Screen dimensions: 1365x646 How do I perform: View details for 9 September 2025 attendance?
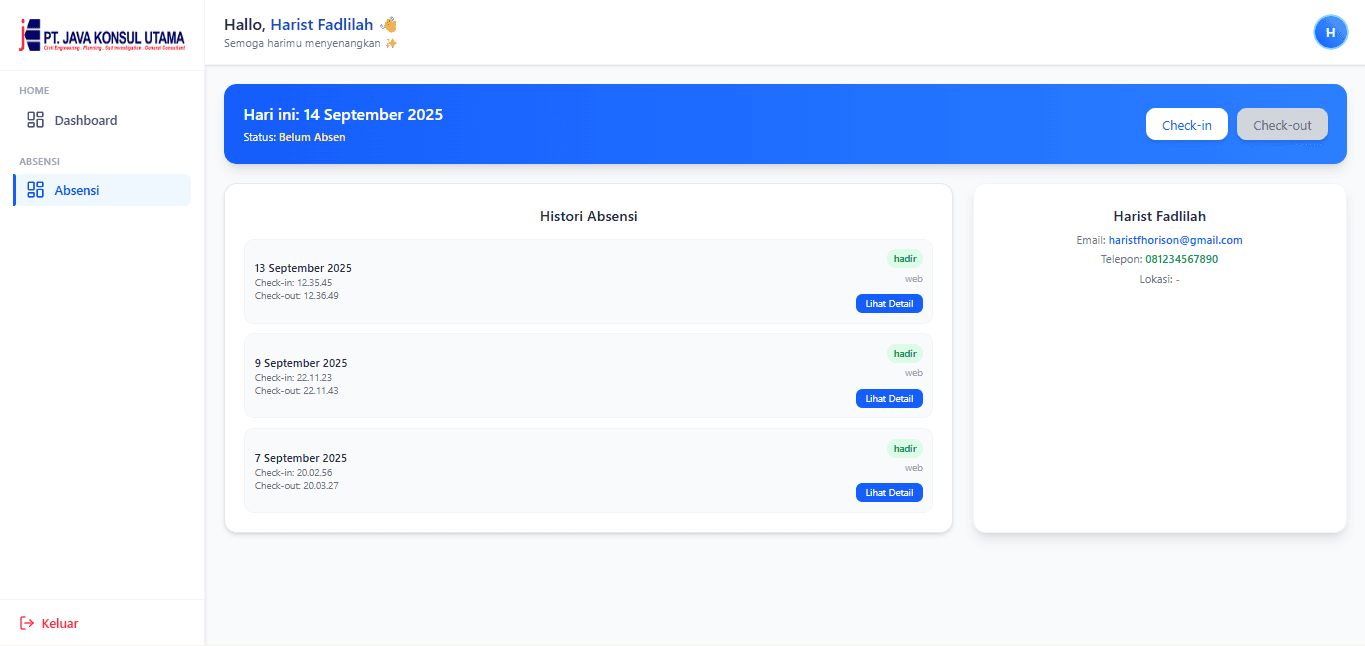[x=889, y=398]
